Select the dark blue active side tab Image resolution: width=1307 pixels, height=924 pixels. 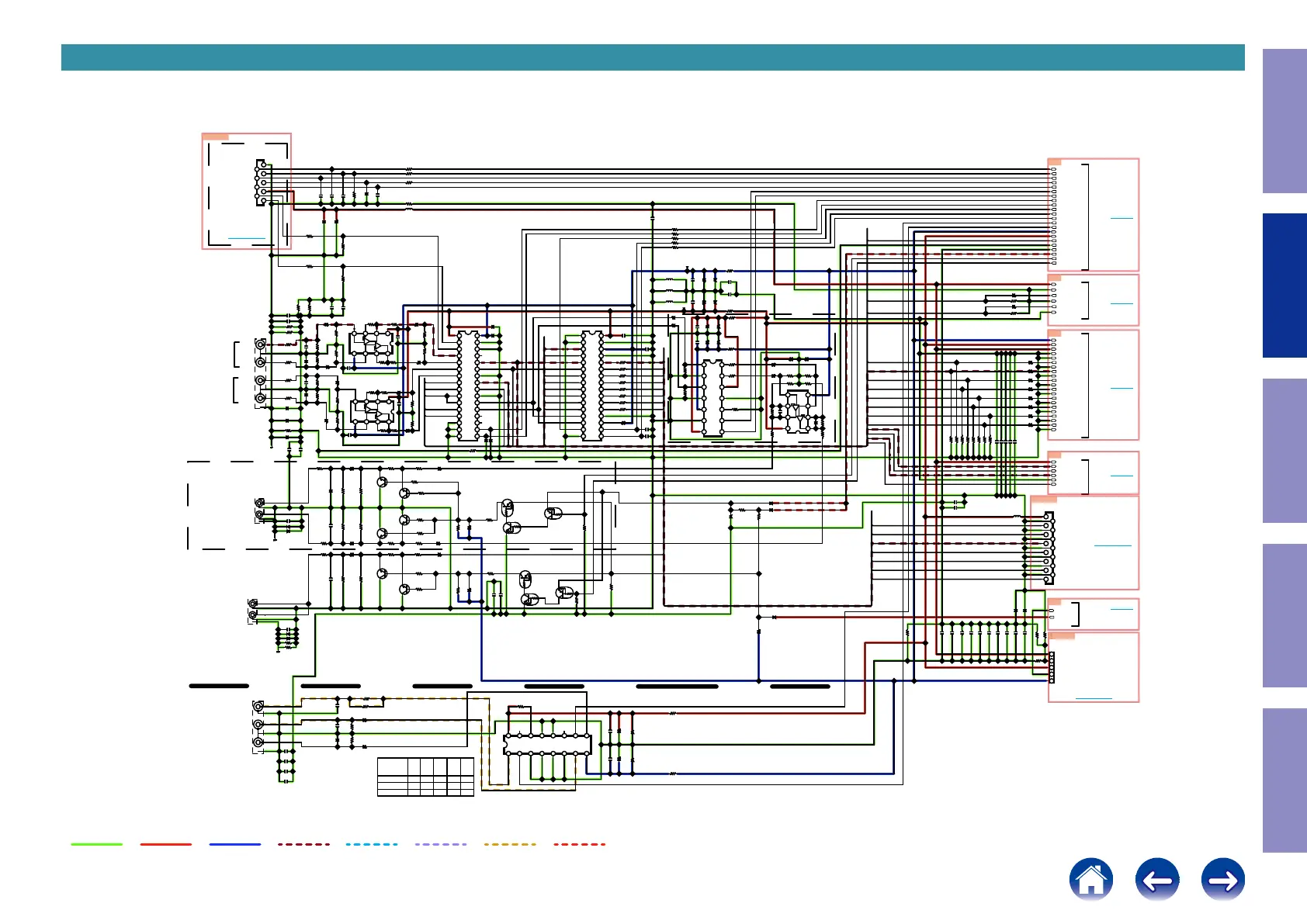(x=1284, y=286)
